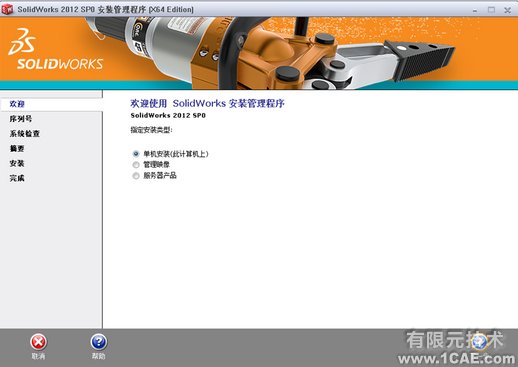
Task: Minimize the installation manager window
Action: (475, 10)
